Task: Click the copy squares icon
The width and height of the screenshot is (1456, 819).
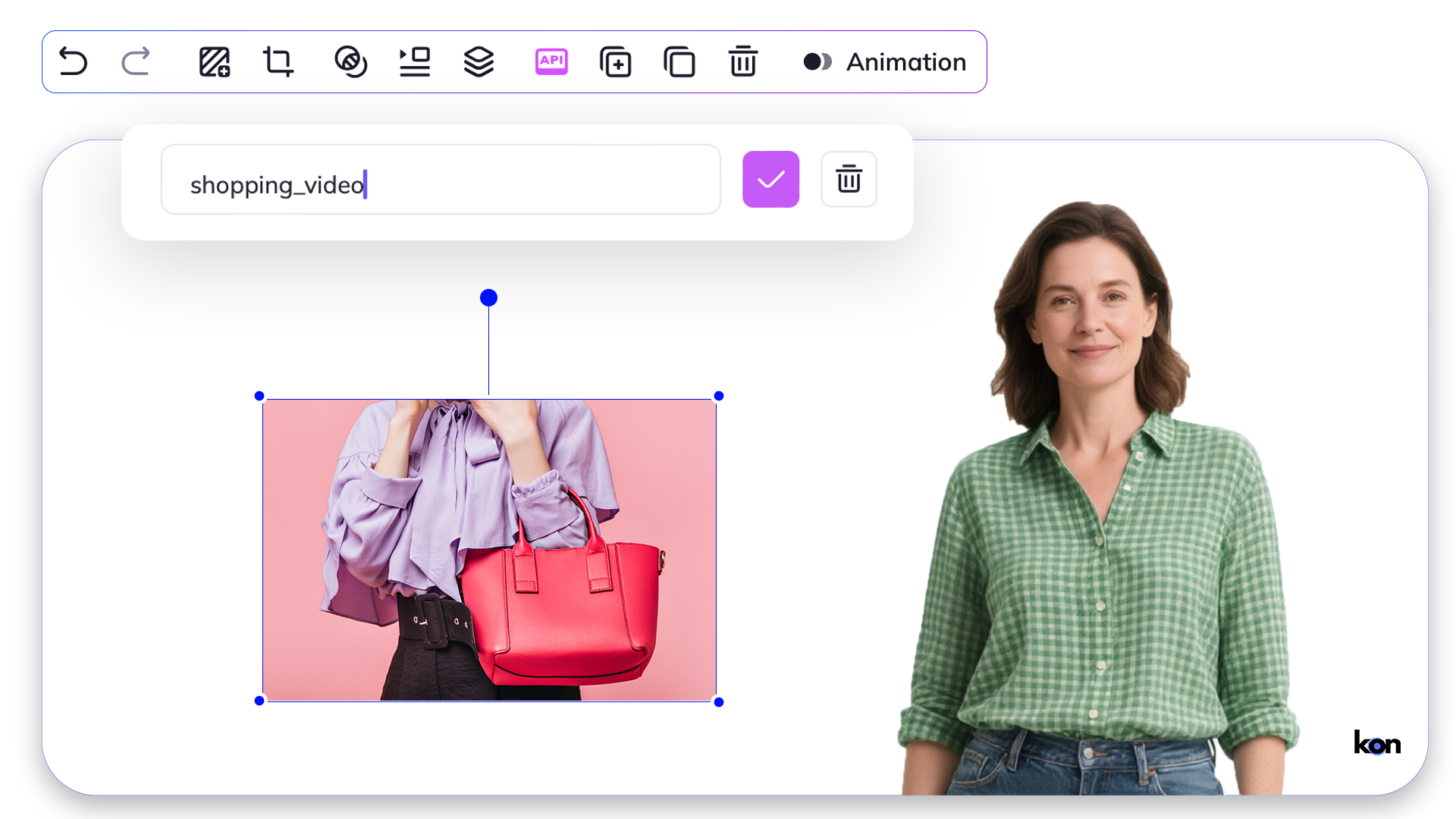Action: [x=679, y=61]
